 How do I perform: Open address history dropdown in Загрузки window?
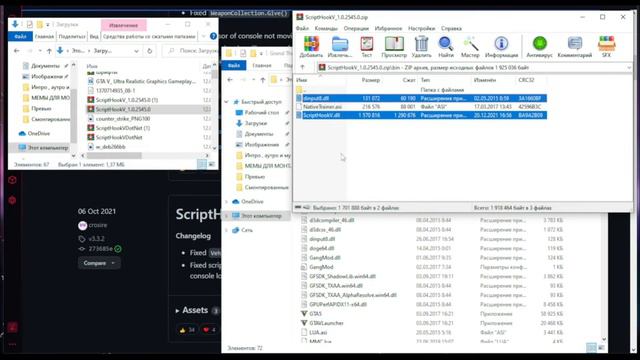pyautogui.click(x=136, y=51)
